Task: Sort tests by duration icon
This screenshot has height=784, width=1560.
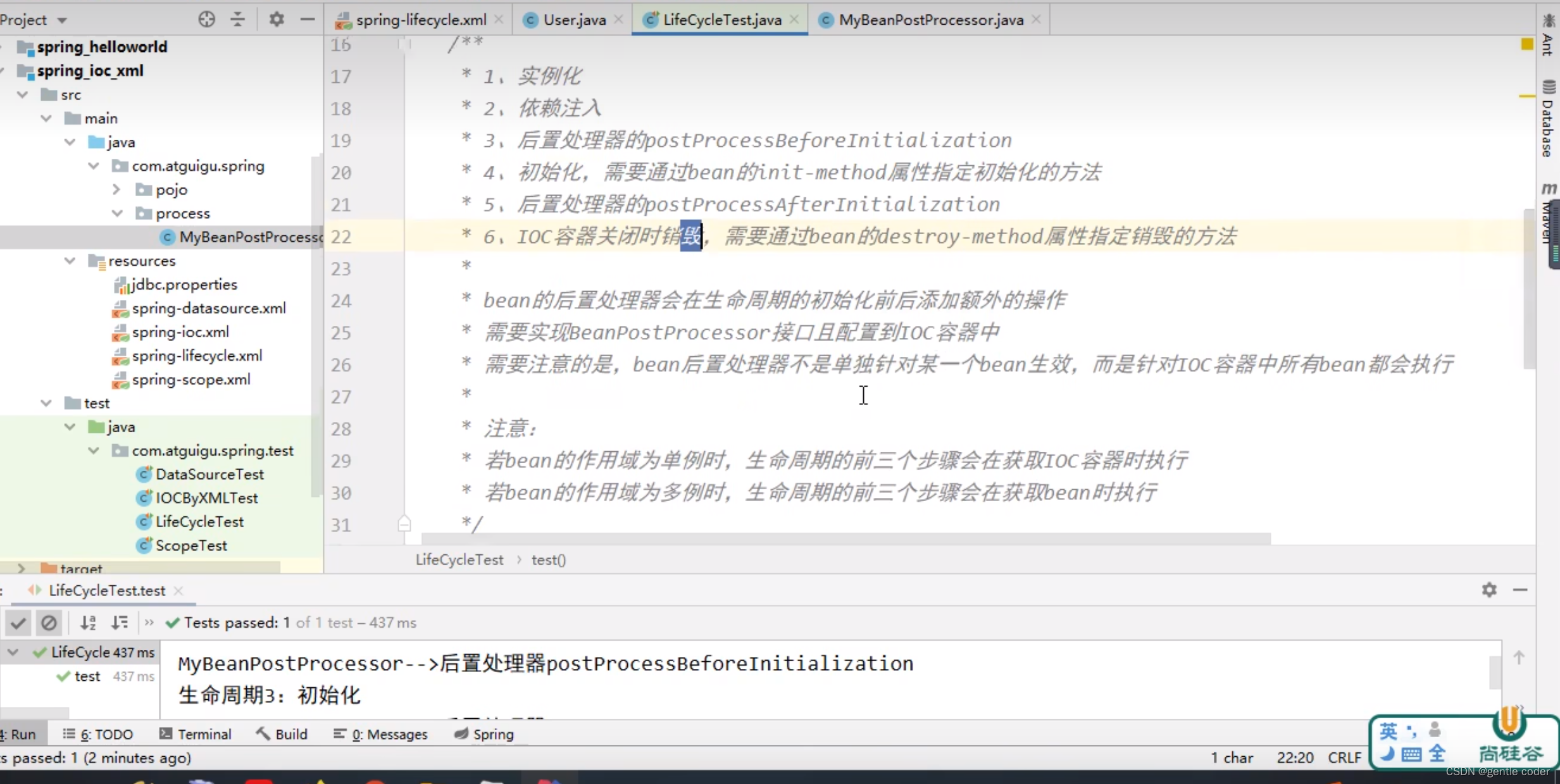Action: point(119,623)
